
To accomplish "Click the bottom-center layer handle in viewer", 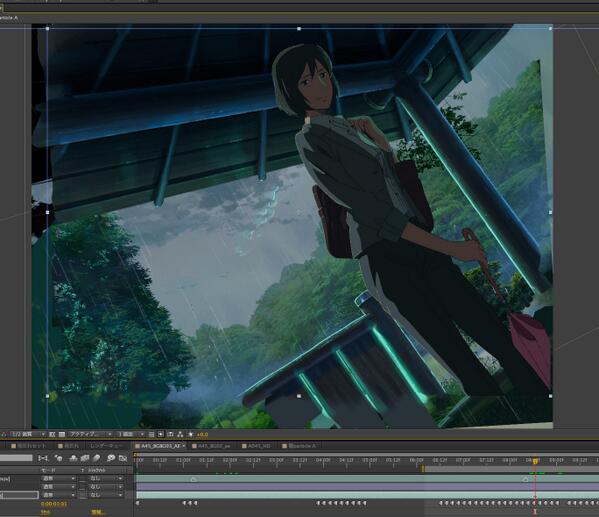I will click(x=299, y=396).
